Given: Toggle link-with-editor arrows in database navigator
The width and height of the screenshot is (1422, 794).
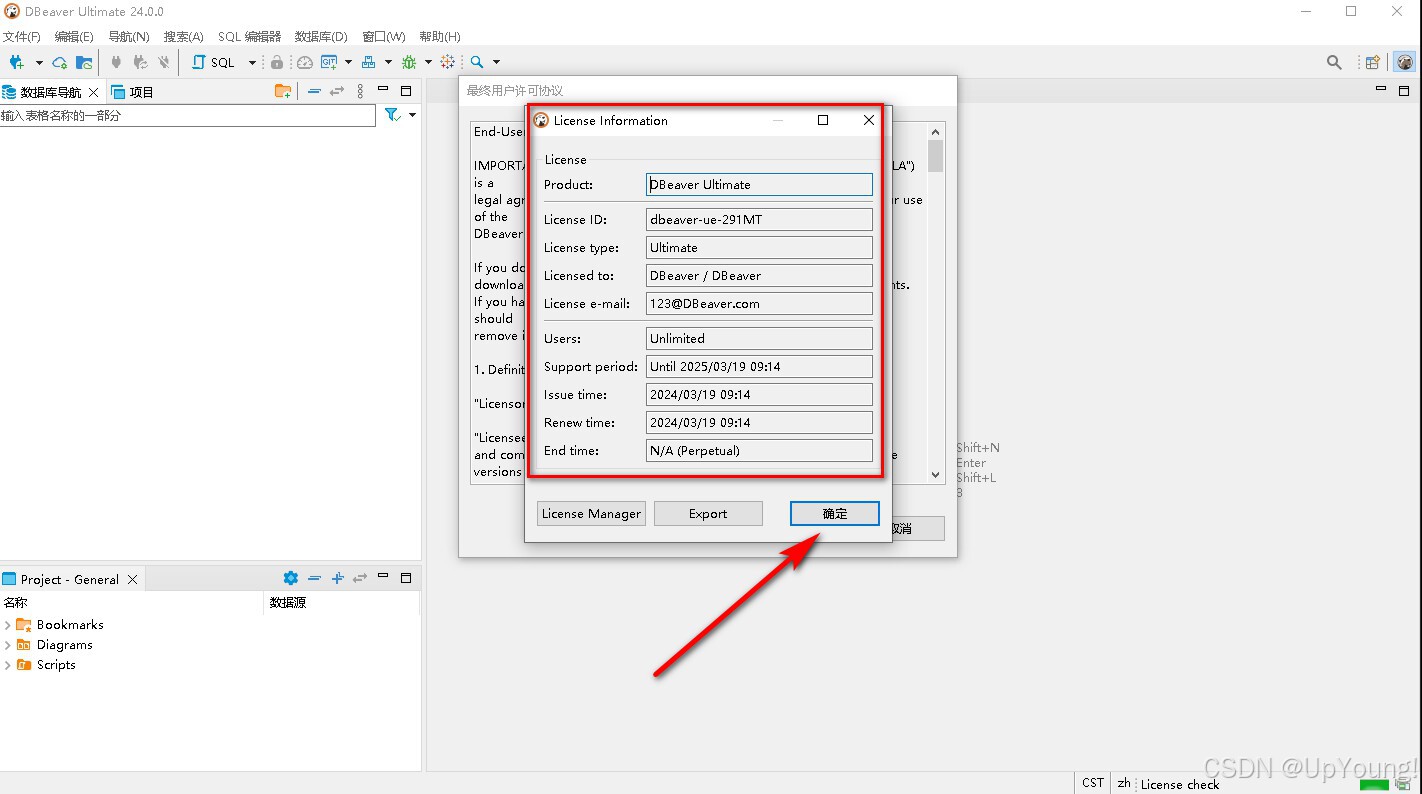Looking at the screenshot, I should [337, 91].
